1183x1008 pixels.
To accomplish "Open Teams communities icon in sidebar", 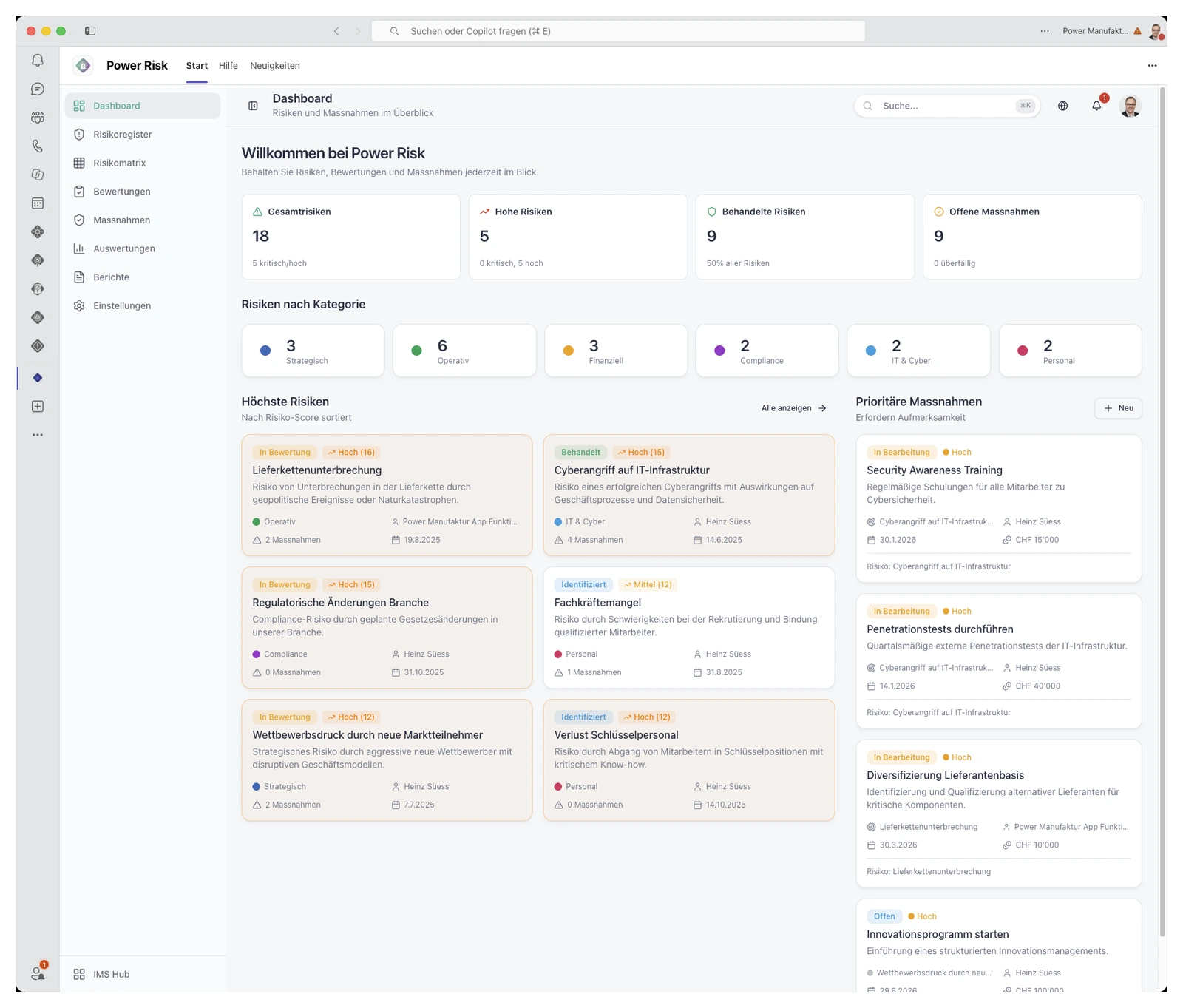I will 38,118.
